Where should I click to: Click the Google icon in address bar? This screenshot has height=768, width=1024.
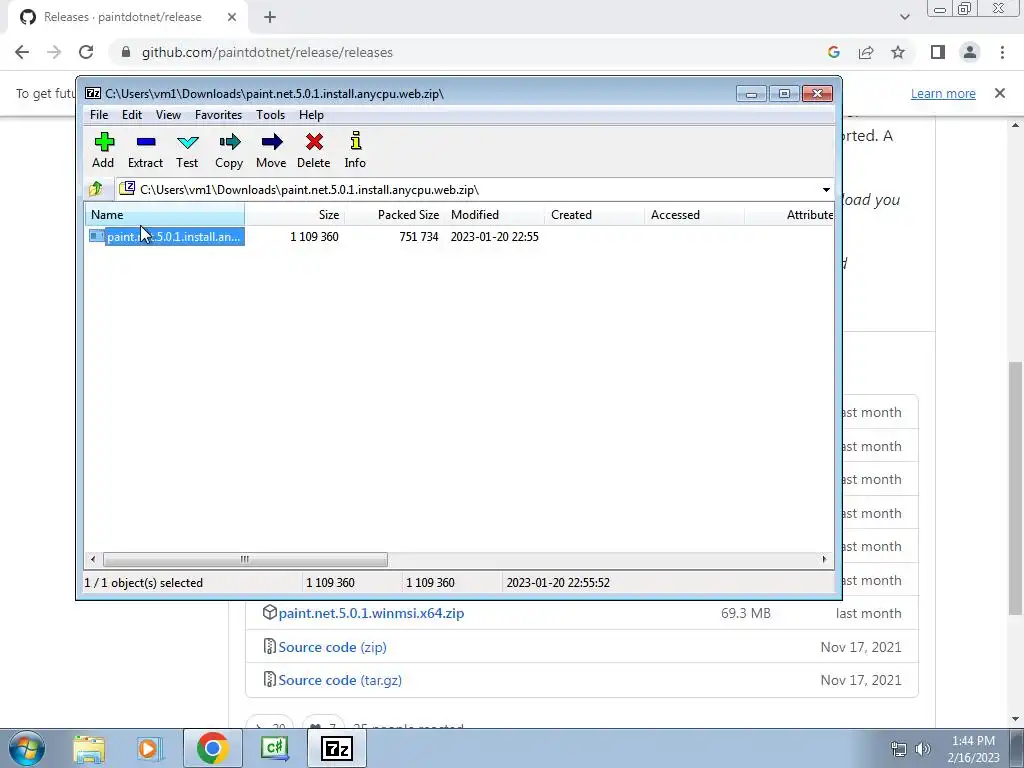[833, 52]
